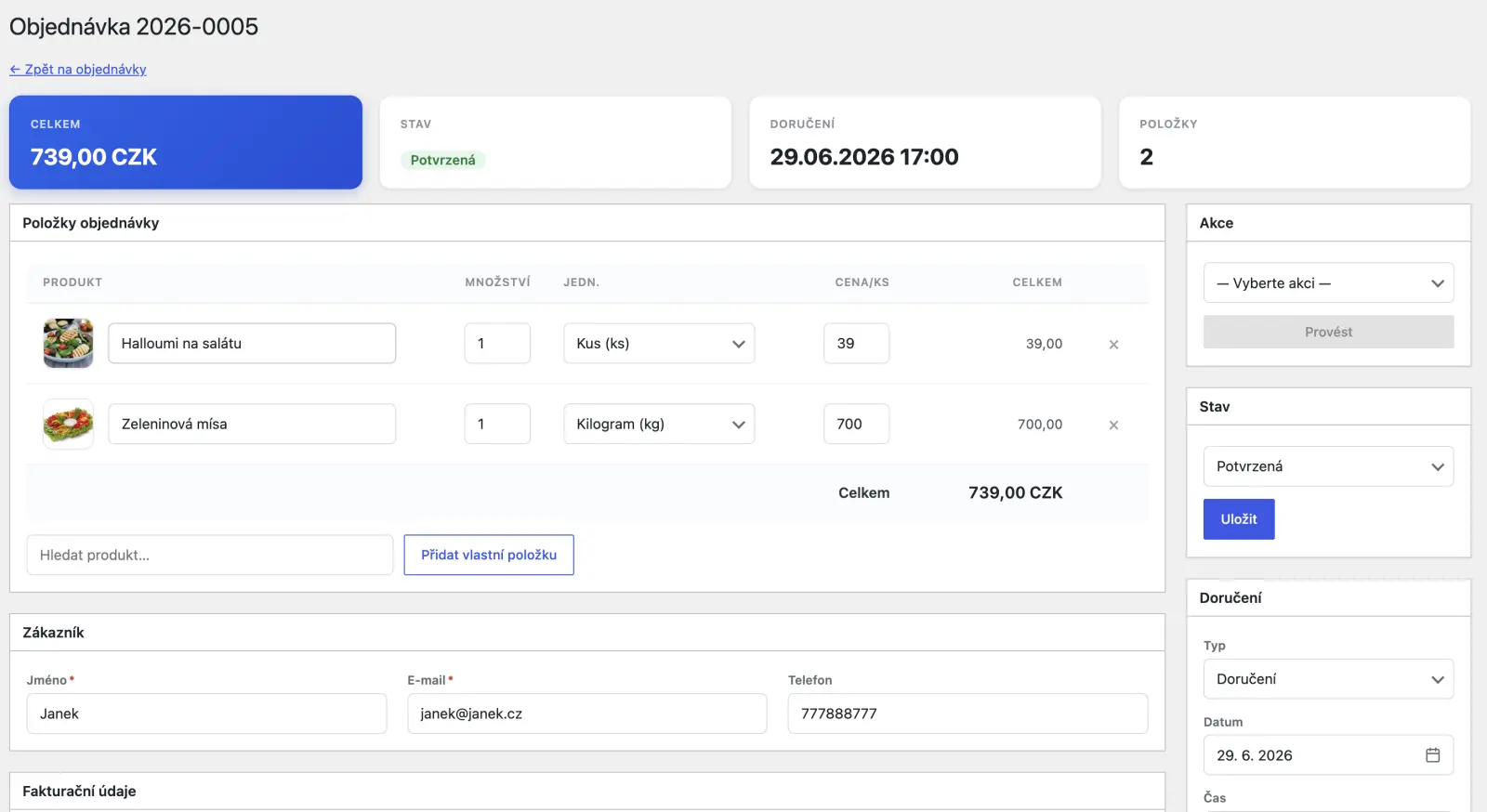Click the Jméno field containing Janek
The image size is (1487, 812).
point(206,714)
